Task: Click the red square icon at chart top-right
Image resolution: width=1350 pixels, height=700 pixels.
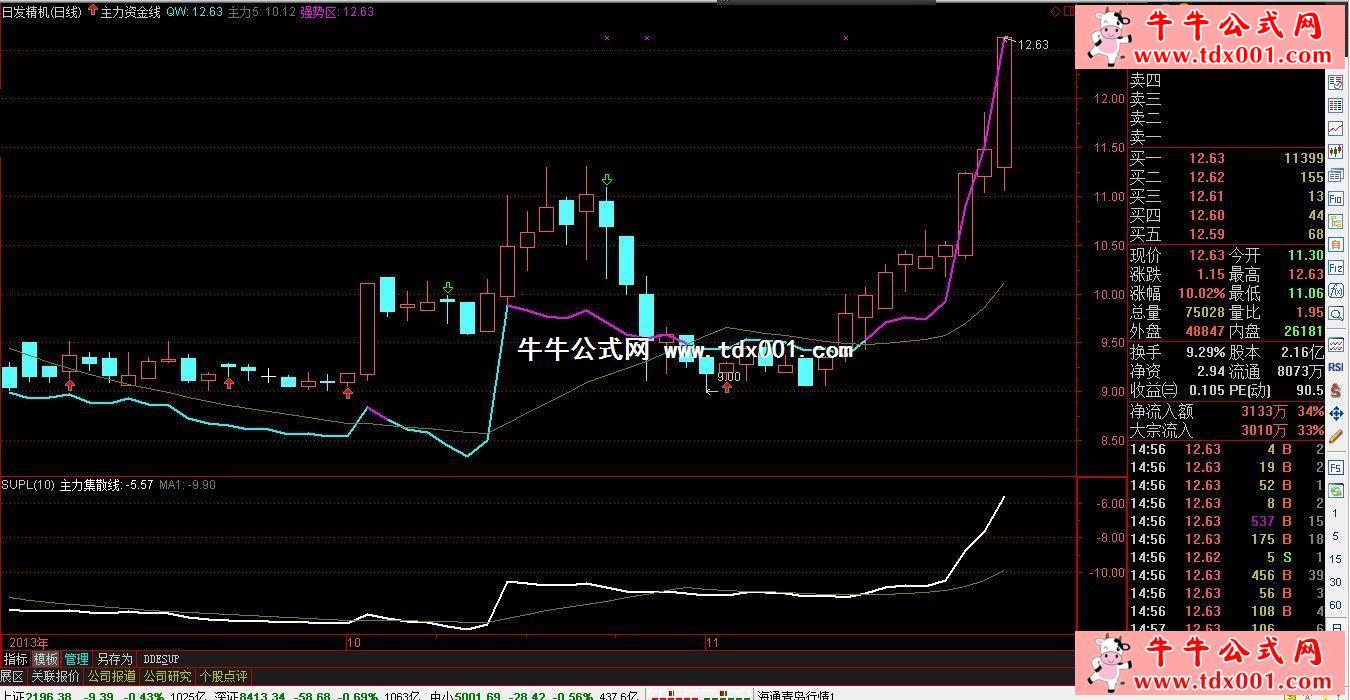Action: click(x=1068, y=11)
